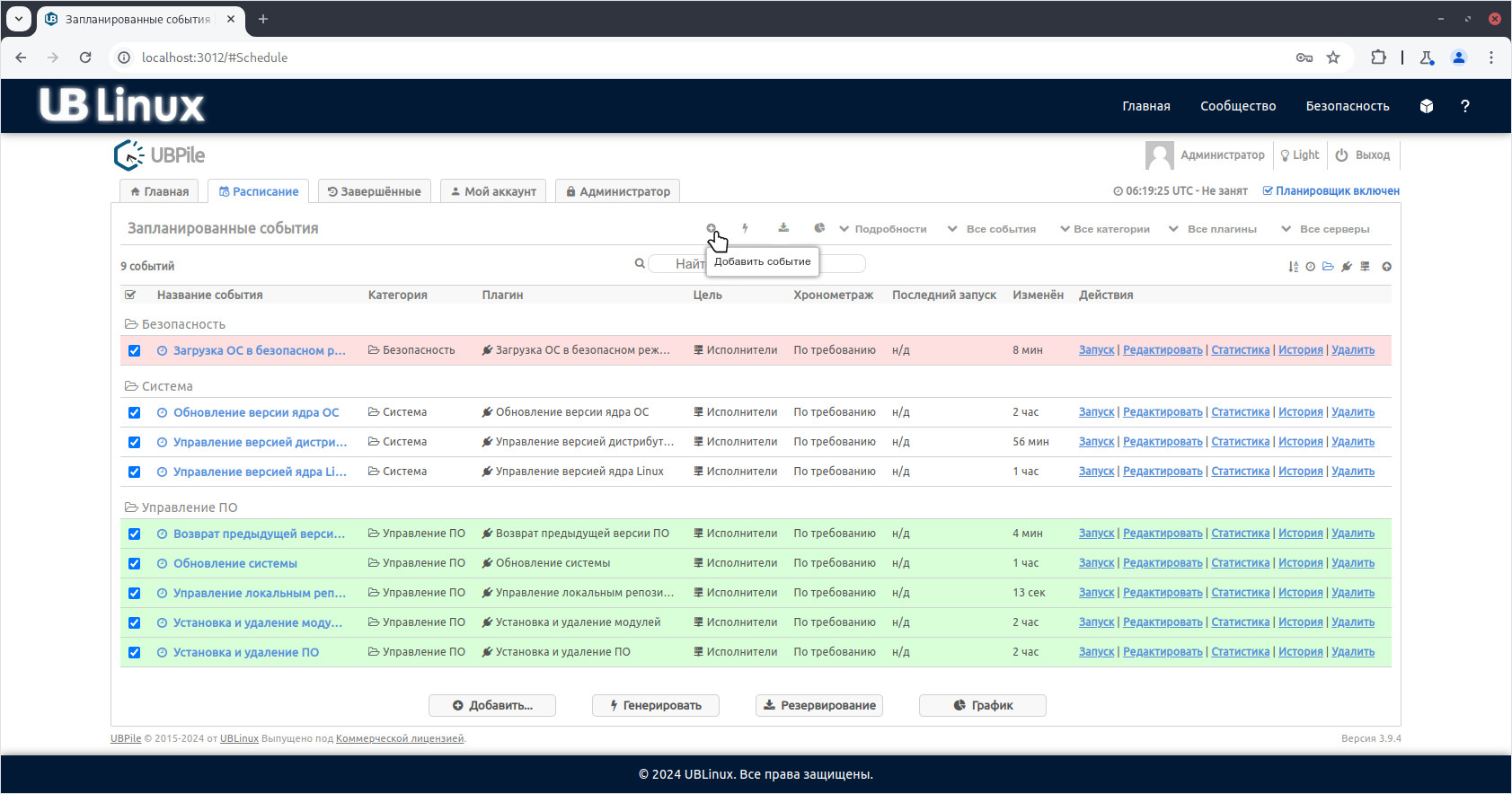Click the 'График' button
The height and width of the screenshot is (794, 1512).
click(983, 705)
